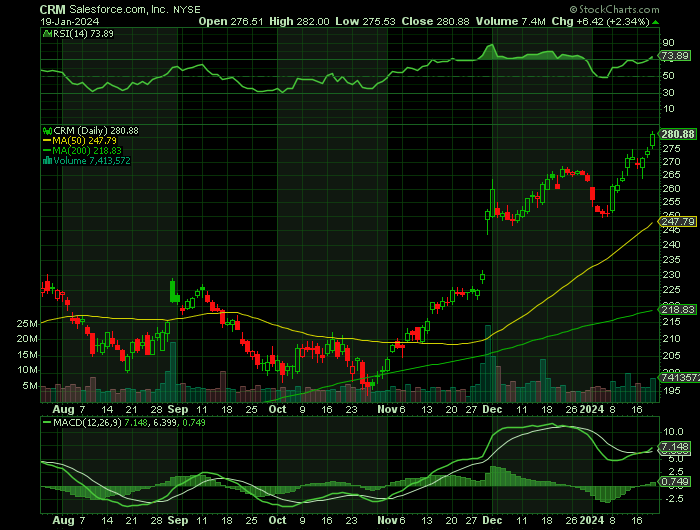Screen dimensions: 700x530
Task: Click the Aug label under the MACD panel
Action: click(x=63, y=520)
